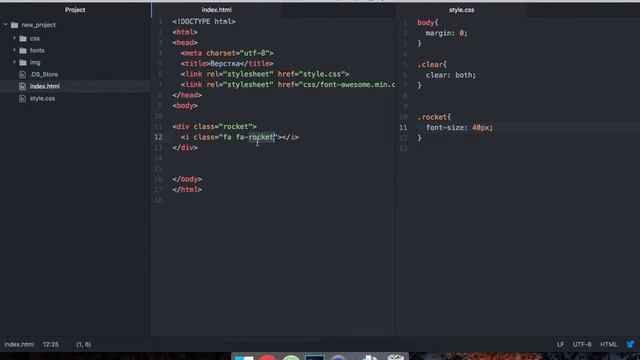
Task: Click the 12:26 cursor position indicator
Action: (51, 344)
